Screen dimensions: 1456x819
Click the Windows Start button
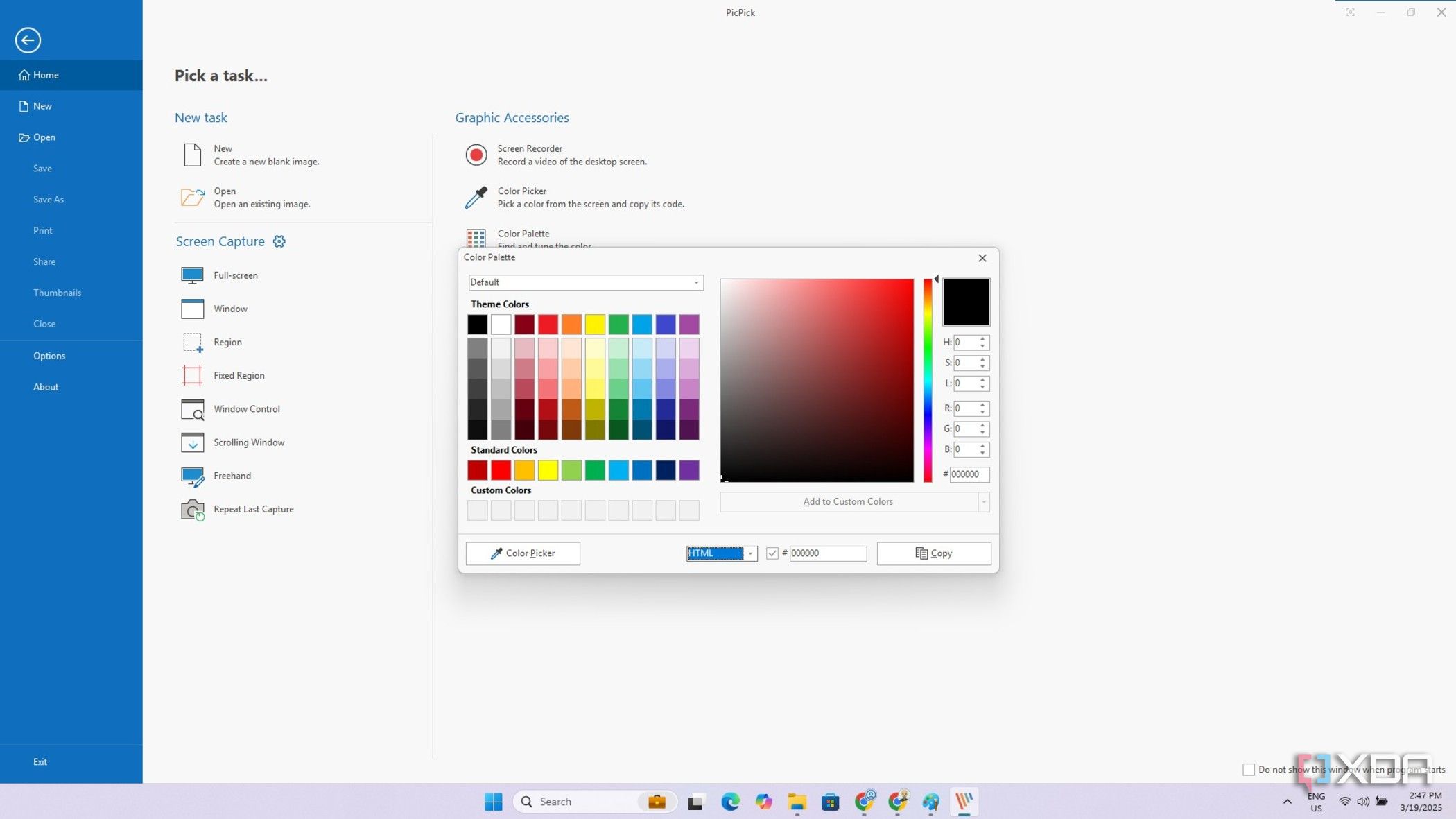493,802
